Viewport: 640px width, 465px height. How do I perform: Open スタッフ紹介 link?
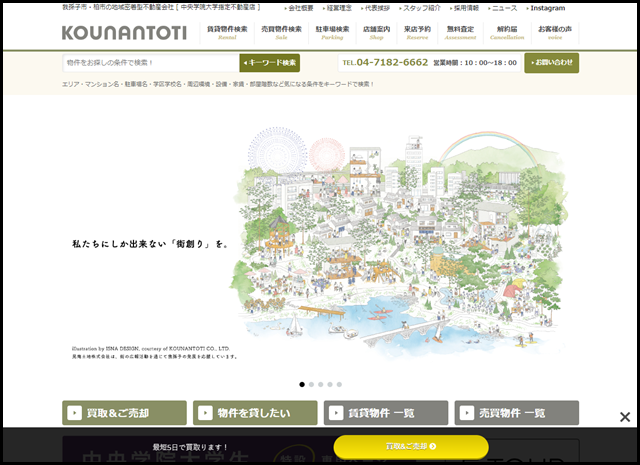pos(420,8)
